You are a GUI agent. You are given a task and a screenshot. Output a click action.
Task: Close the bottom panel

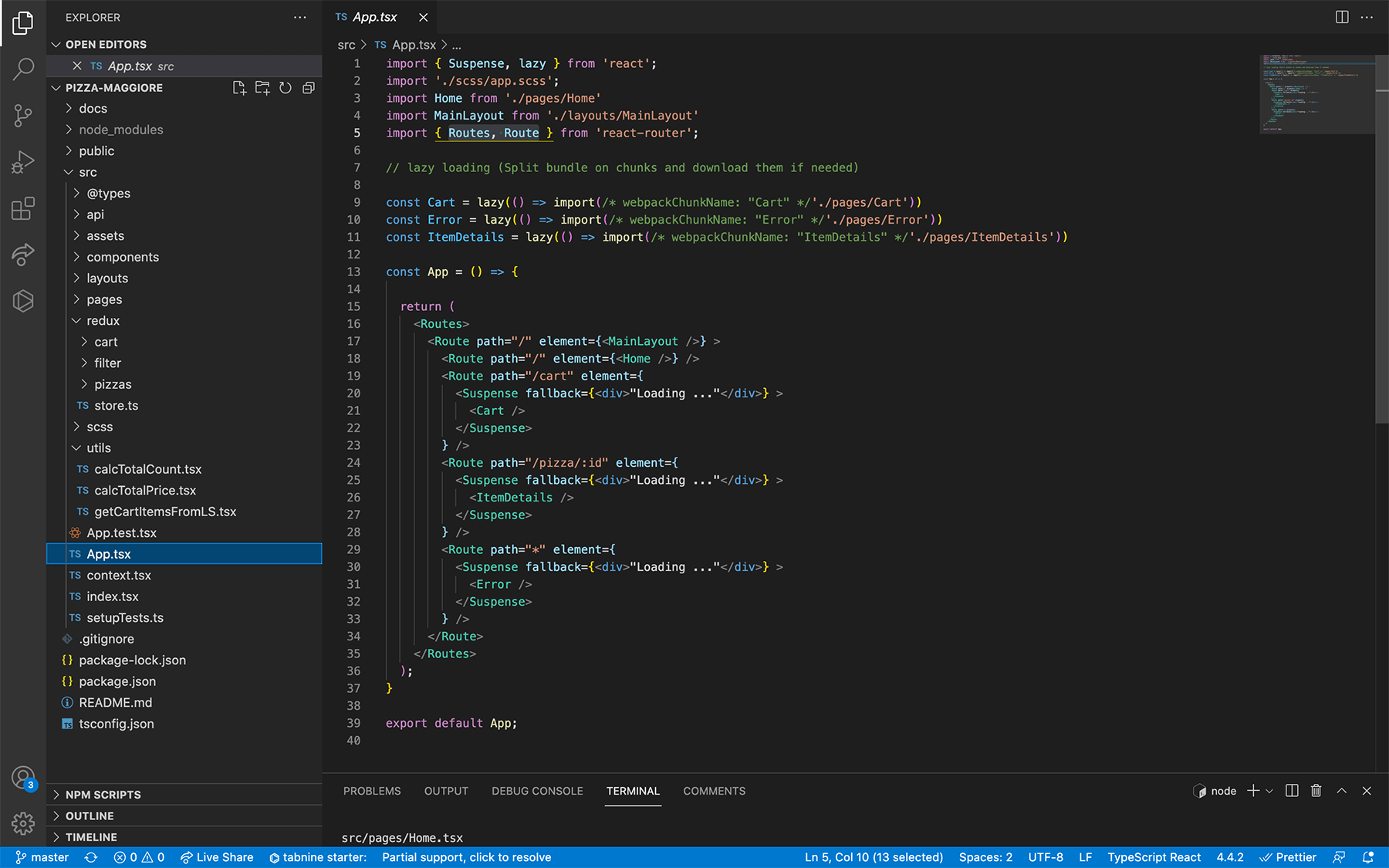pos(1367,791)
